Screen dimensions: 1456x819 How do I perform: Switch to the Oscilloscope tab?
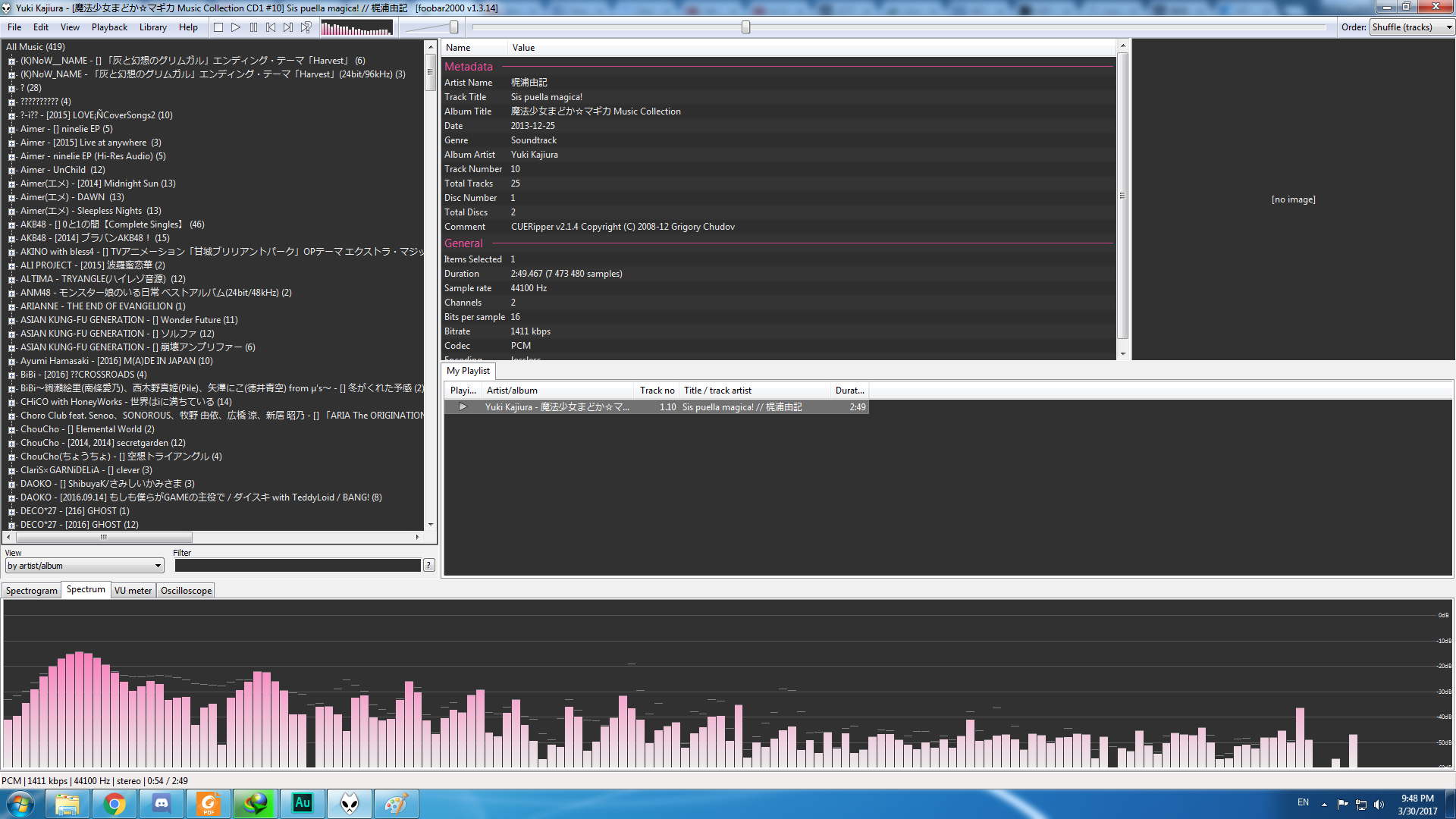(186, 591)
